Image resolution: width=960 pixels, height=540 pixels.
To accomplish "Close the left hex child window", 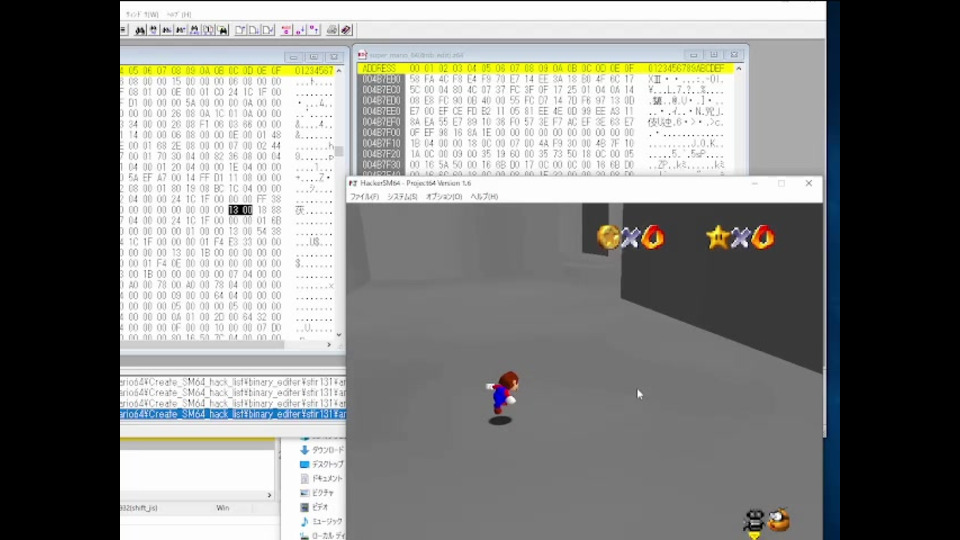I will (334, 57).
